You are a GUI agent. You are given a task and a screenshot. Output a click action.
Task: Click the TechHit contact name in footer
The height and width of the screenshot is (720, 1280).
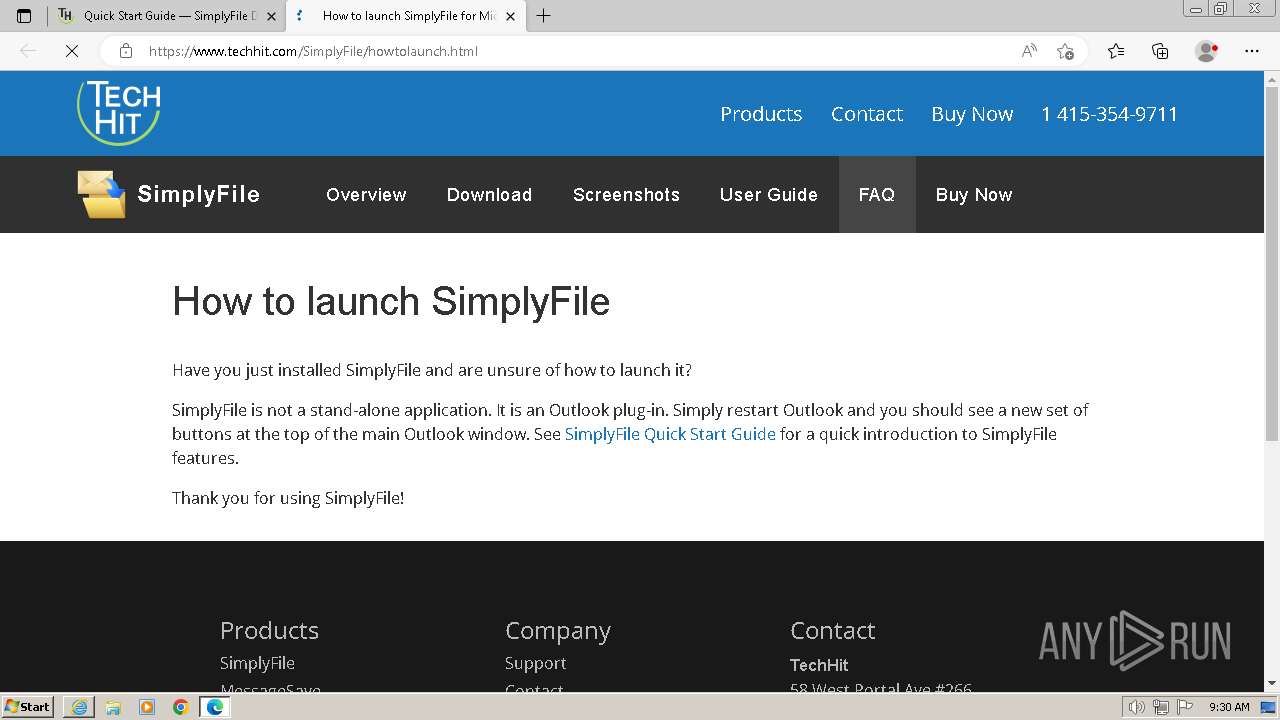[x=819, y=665]
